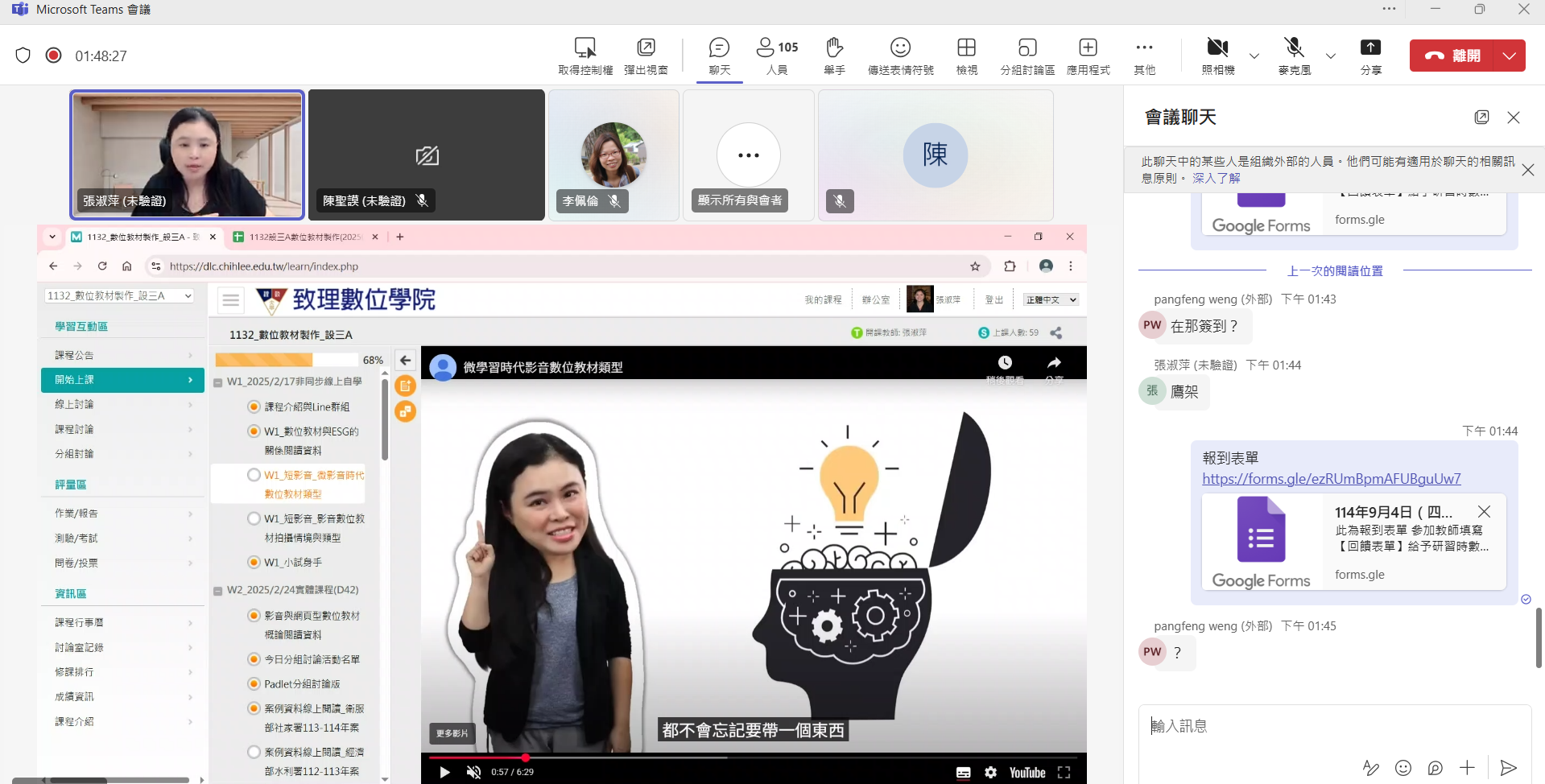
Task: Click the red Leave meeting button
Action: pyautogui.click(x=1452, y=56)
